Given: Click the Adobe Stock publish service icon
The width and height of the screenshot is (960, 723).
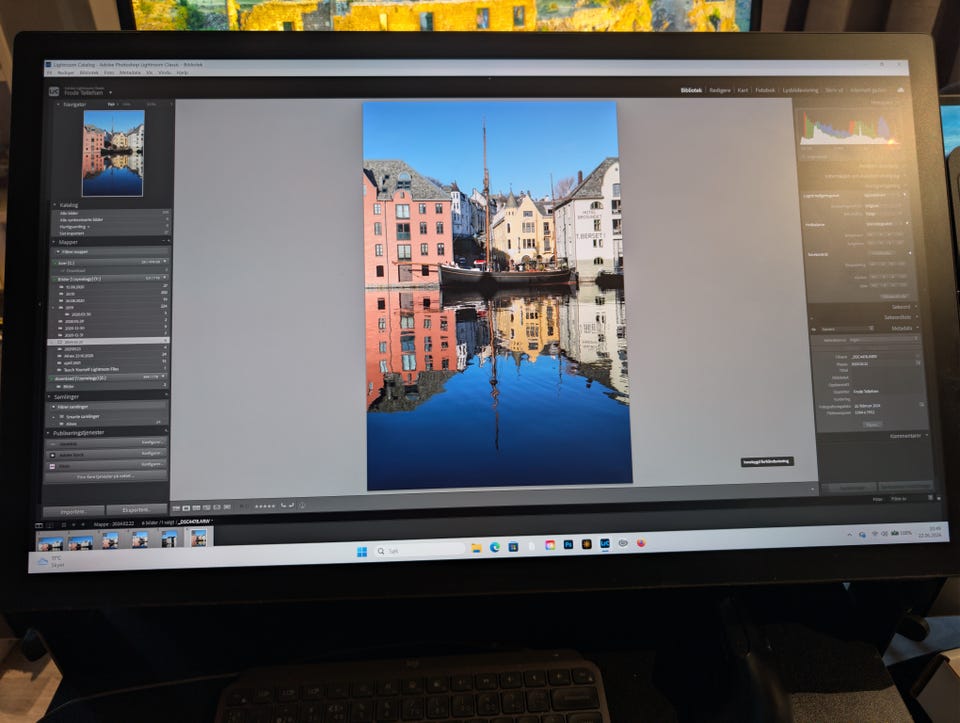Looking at the screenshot, I should (53, 455).
